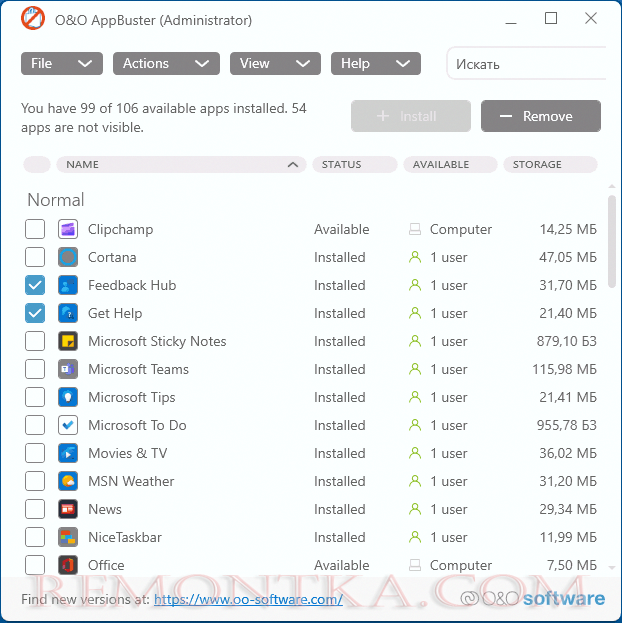
Task: Check the Clipchamp checkbox
Action: 35,229
